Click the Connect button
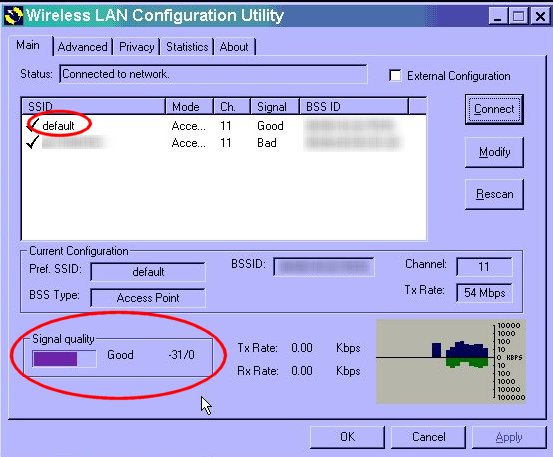 tap(494, 109)
